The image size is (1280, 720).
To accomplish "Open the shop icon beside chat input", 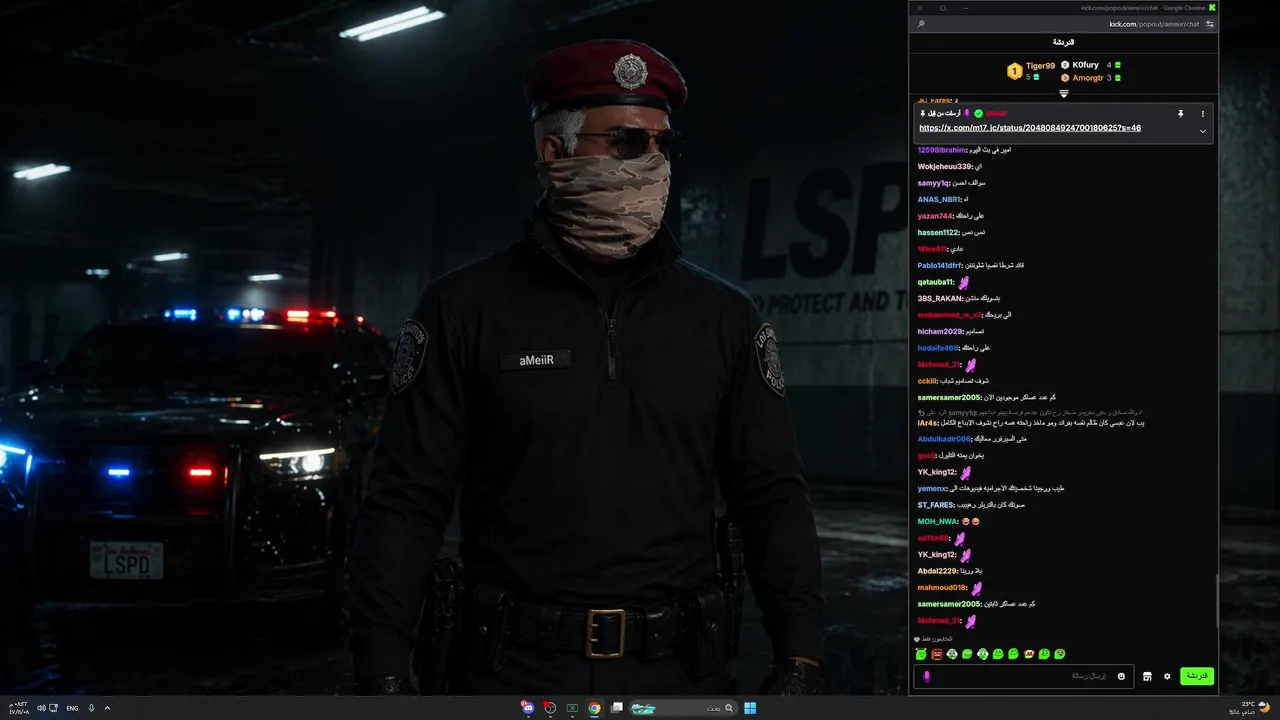I will (x=1147, y=677).
